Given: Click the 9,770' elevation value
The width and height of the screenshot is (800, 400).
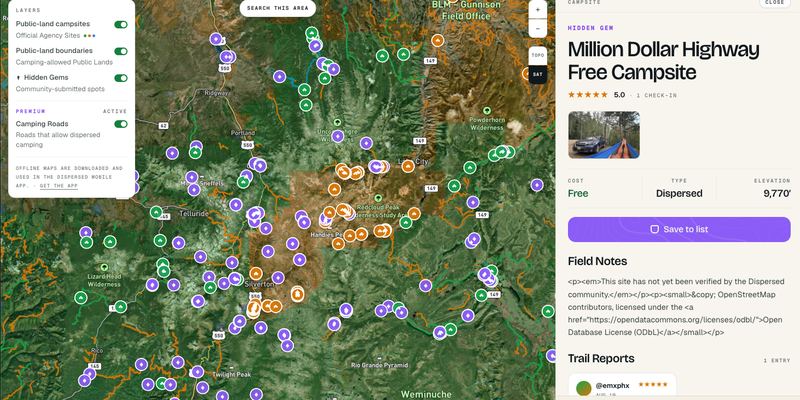Looking at the screenshot, I should tap(777, 193).
